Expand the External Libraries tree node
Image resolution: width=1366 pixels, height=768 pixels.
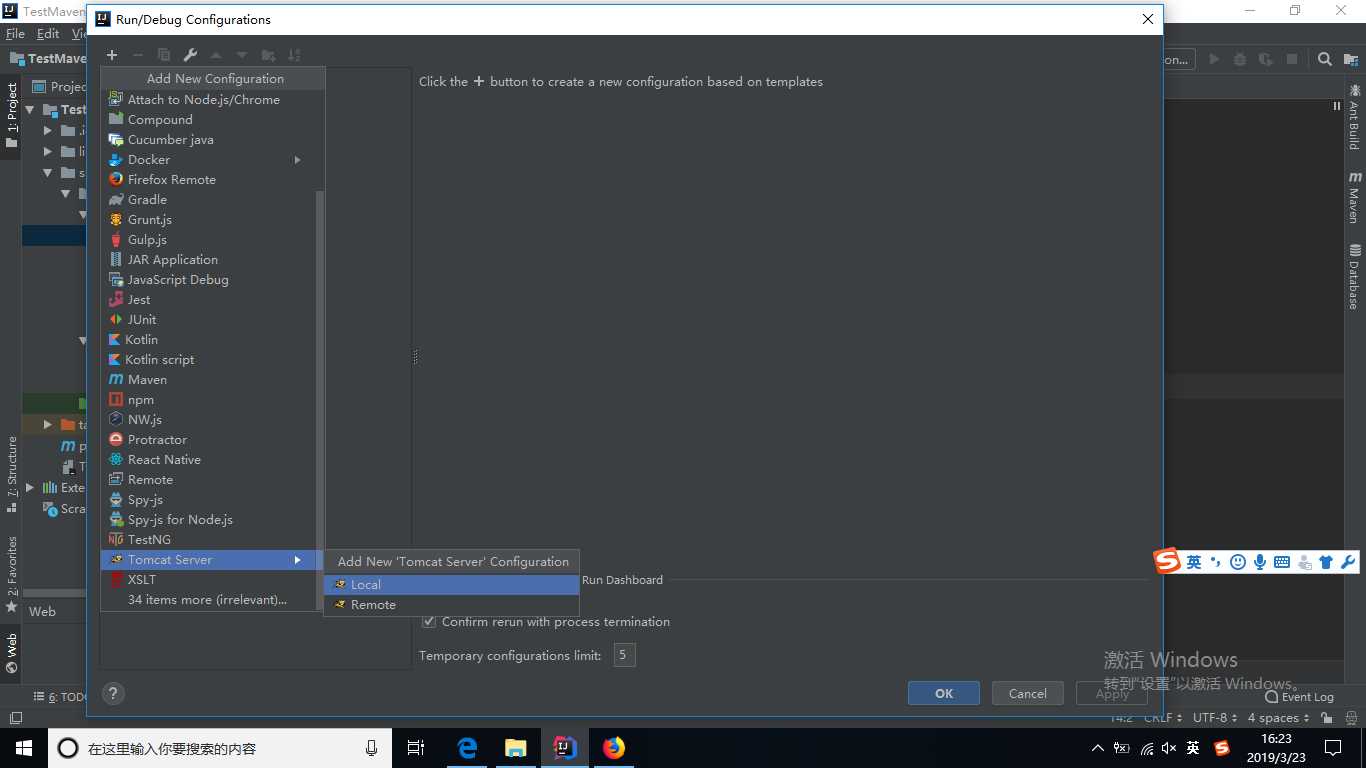tap(29, 487)
